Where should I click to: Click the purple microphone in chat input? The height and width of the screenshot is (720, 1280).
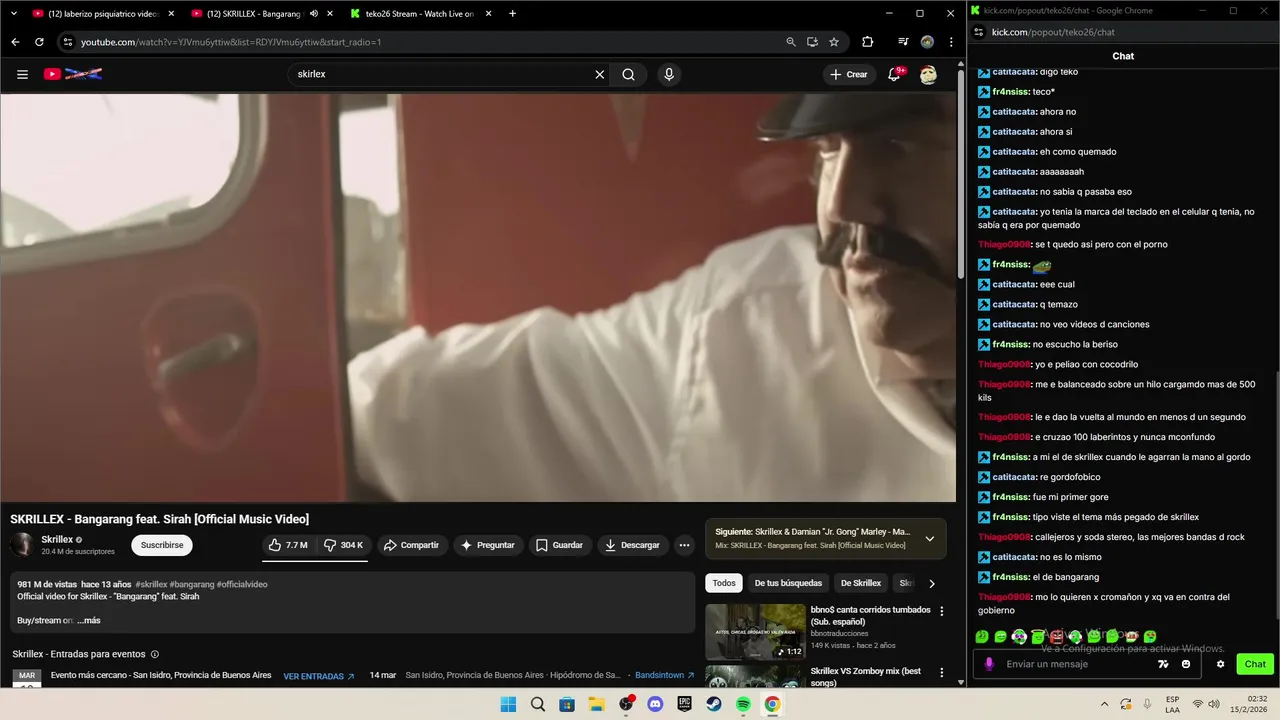(989, 664)
